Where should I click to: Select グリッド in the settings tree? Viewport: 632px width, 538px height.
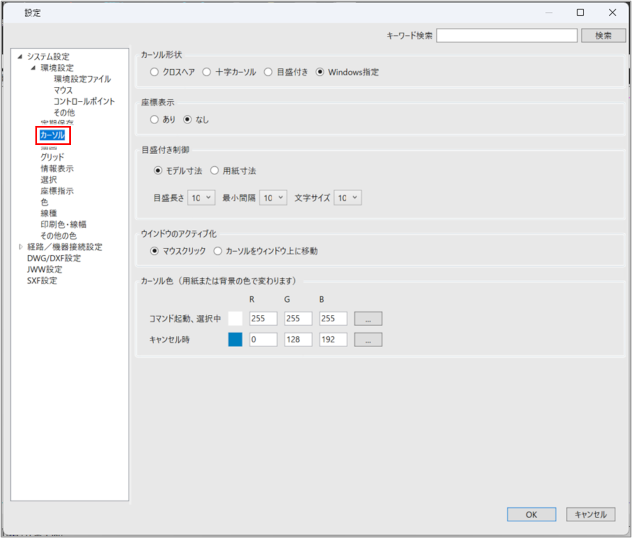point(52,158)
